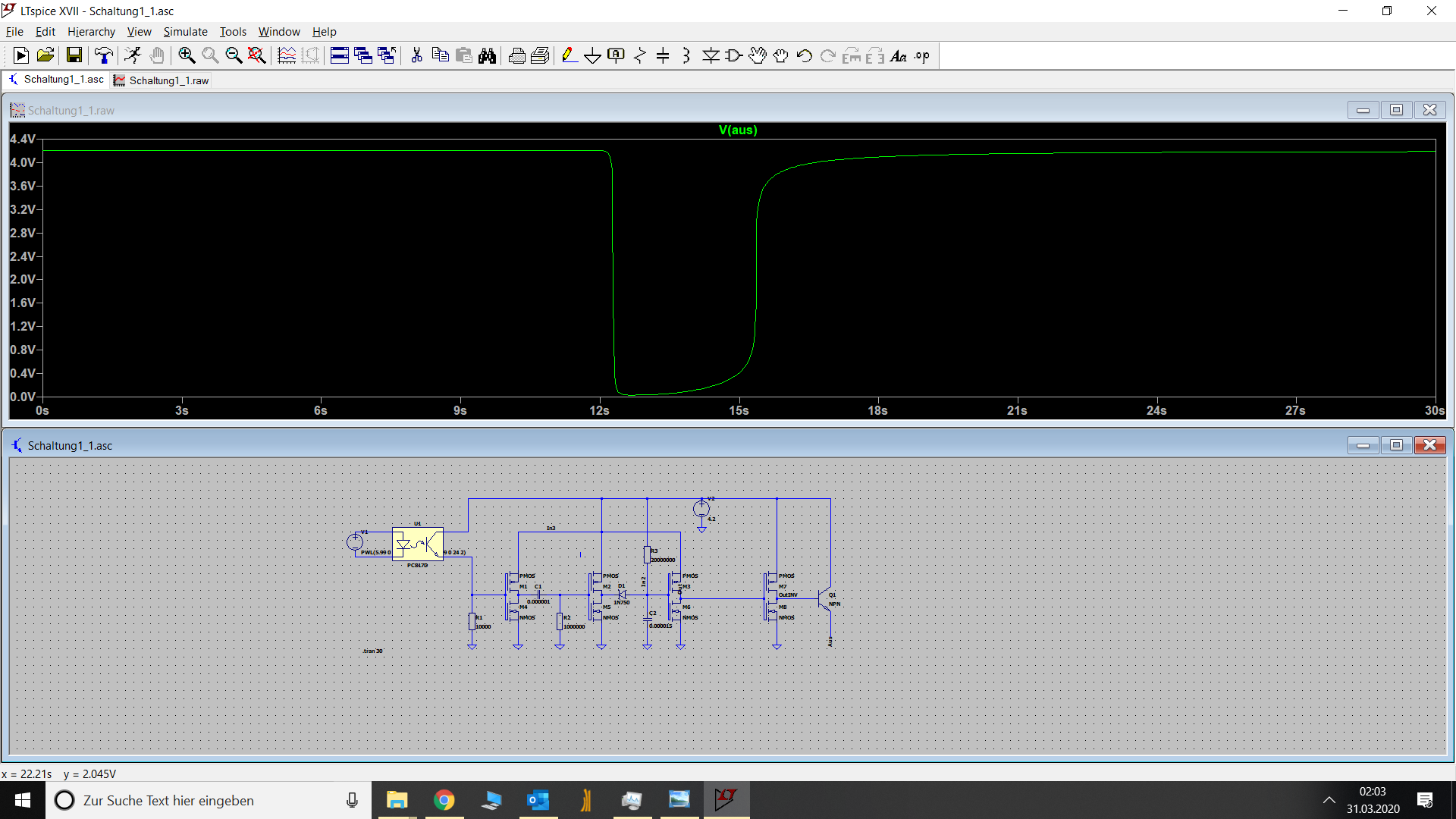Click the 15s time axis label

[739, 410]
